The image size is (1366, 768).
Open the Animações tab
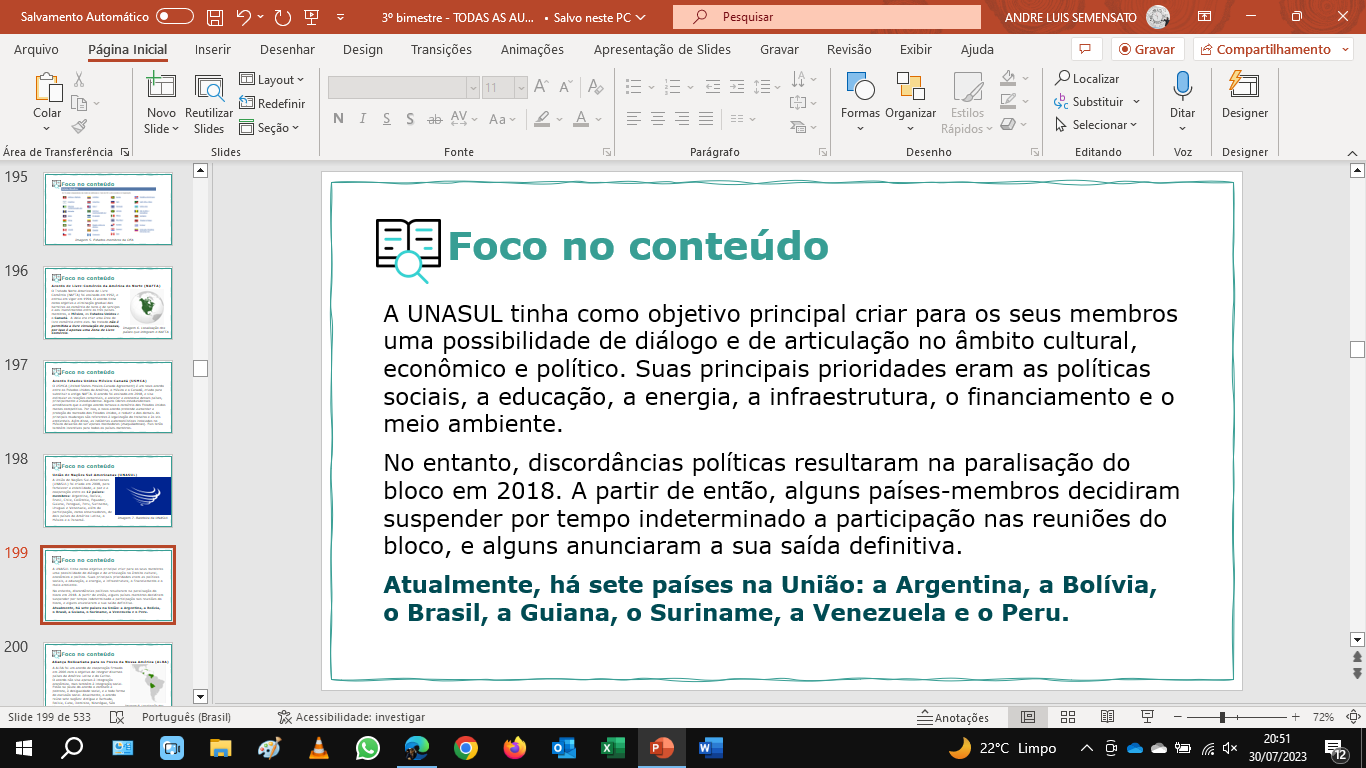tap(532, 49)
